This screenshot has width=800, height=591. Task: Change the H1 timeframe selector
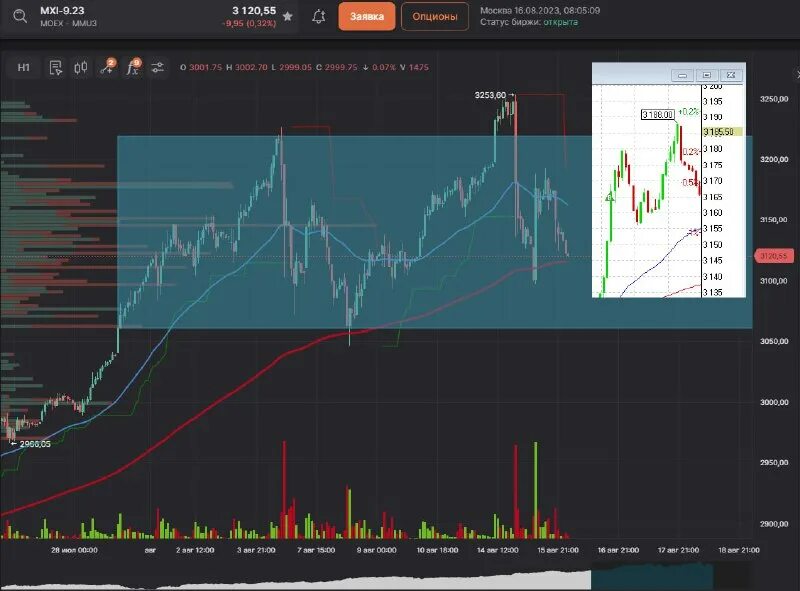[23, 67]
